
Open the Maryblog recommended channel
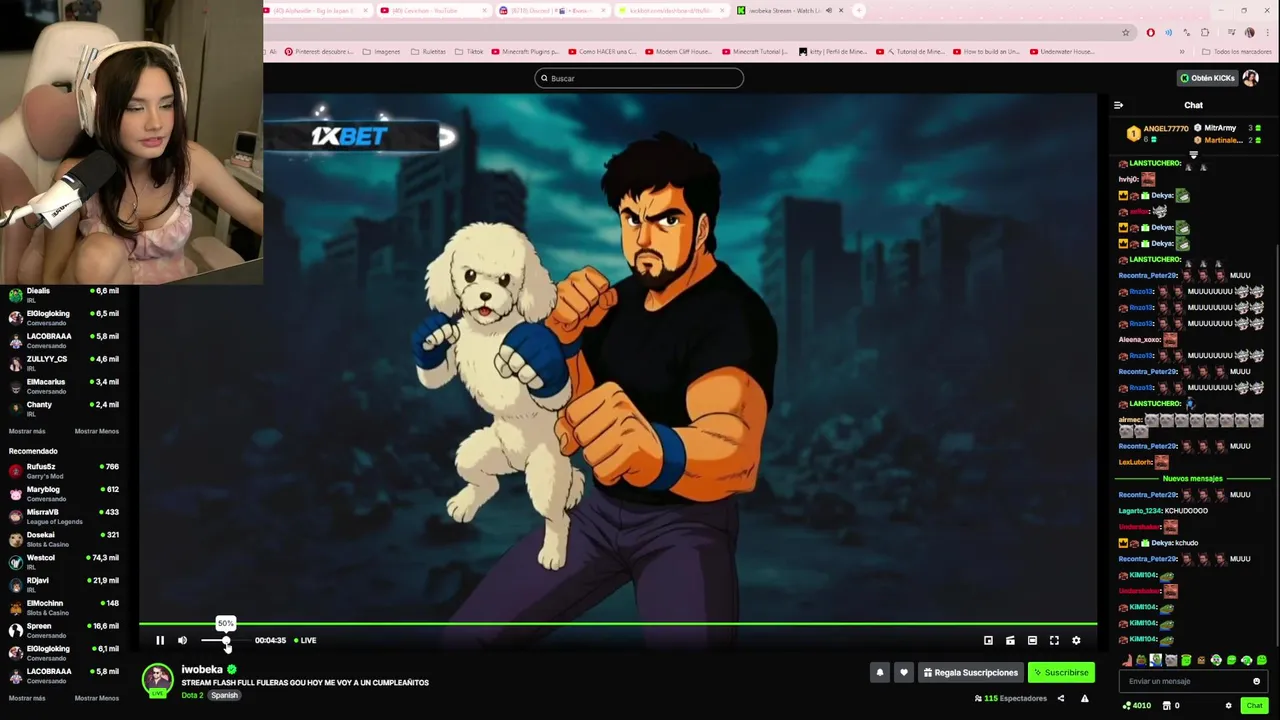pyautogui.click(x=64, y=493)
